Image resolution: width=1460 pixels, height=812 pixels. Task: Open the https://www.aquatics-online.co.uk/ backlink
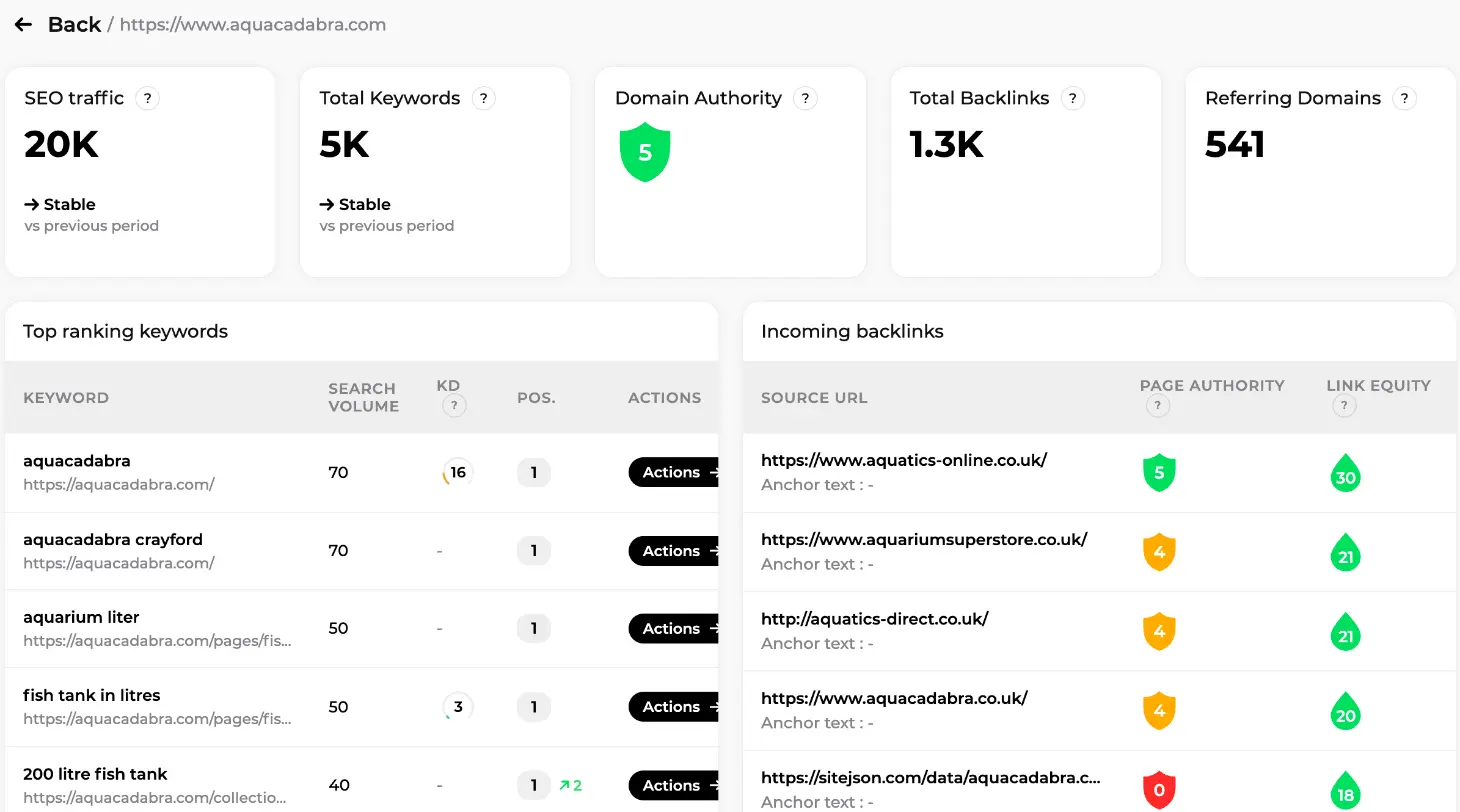(904, 460)
